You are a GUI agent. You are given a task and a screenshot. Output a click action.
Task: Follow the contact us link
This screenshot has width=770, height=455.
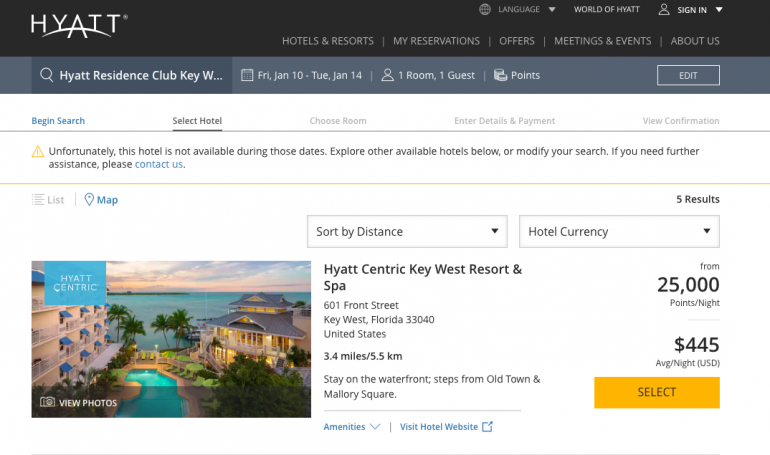coord(159,164)
